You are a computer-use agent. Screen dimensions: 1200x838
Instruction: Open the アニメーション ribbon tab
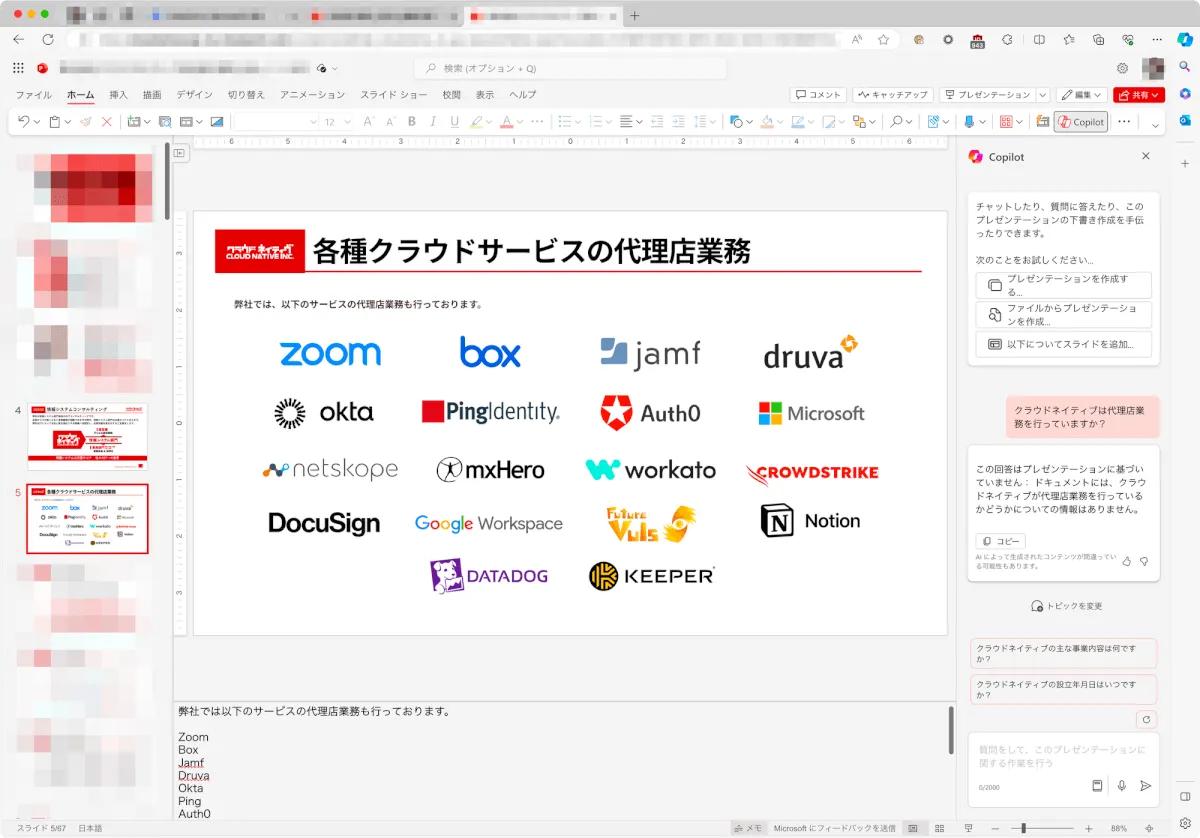pos(312,95)
